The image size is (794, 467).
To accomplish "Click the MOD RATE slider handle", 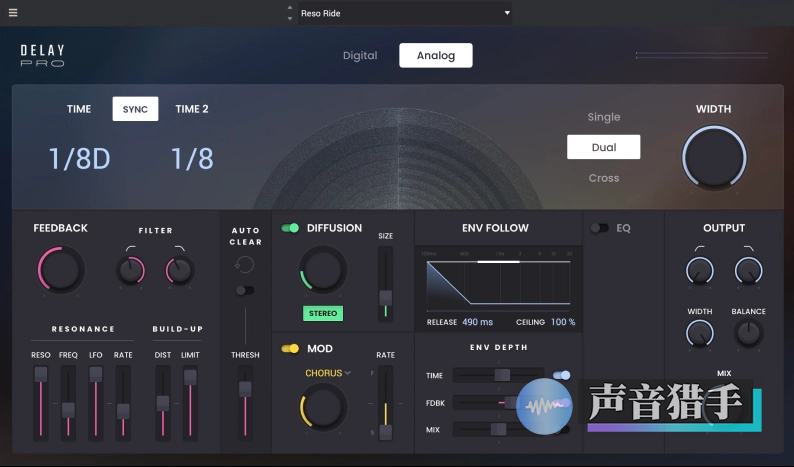I will tap(386, 432).
